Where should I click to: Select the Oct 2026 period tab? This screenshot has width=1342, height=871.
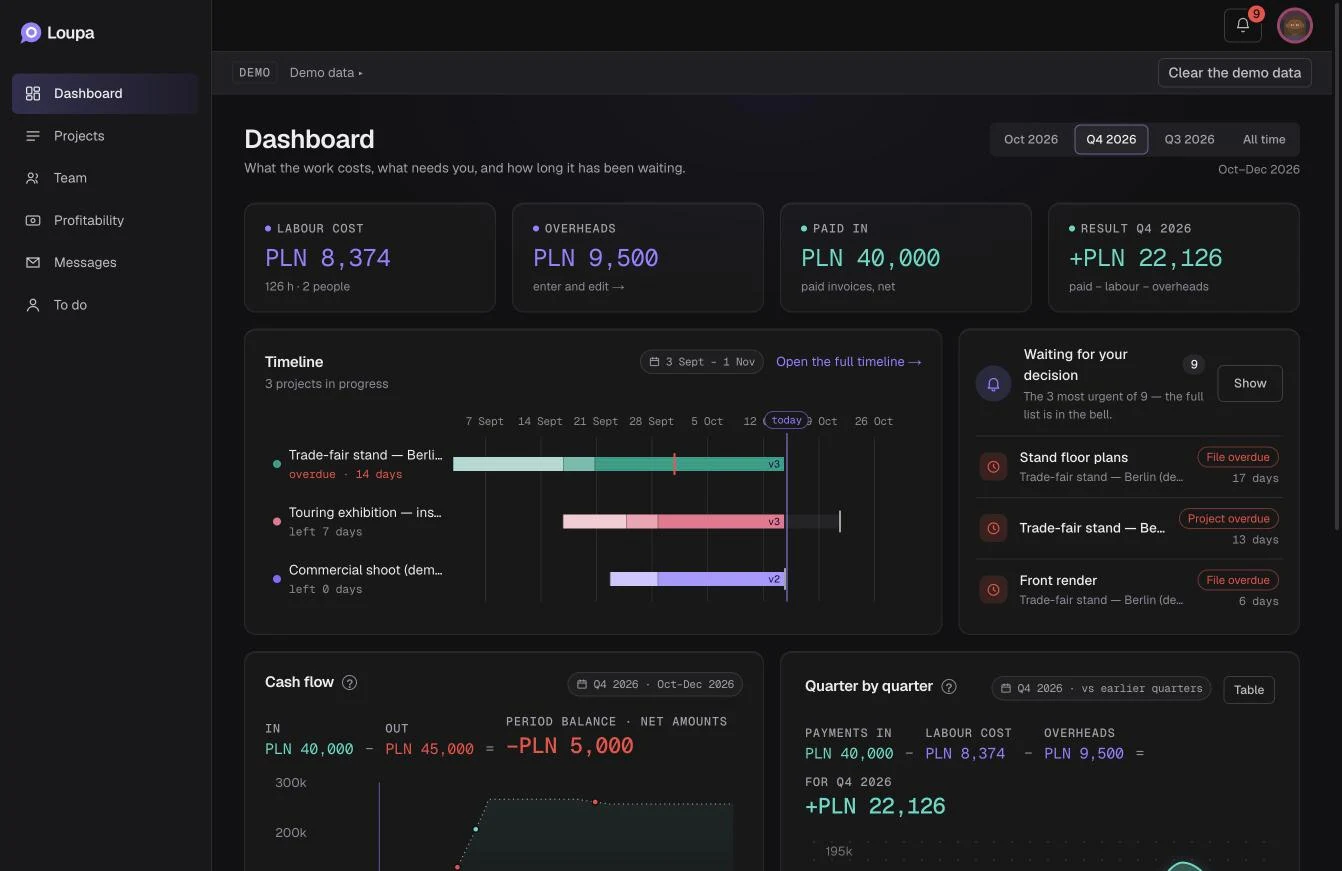pyautogui.click(x=1031, y=140)
